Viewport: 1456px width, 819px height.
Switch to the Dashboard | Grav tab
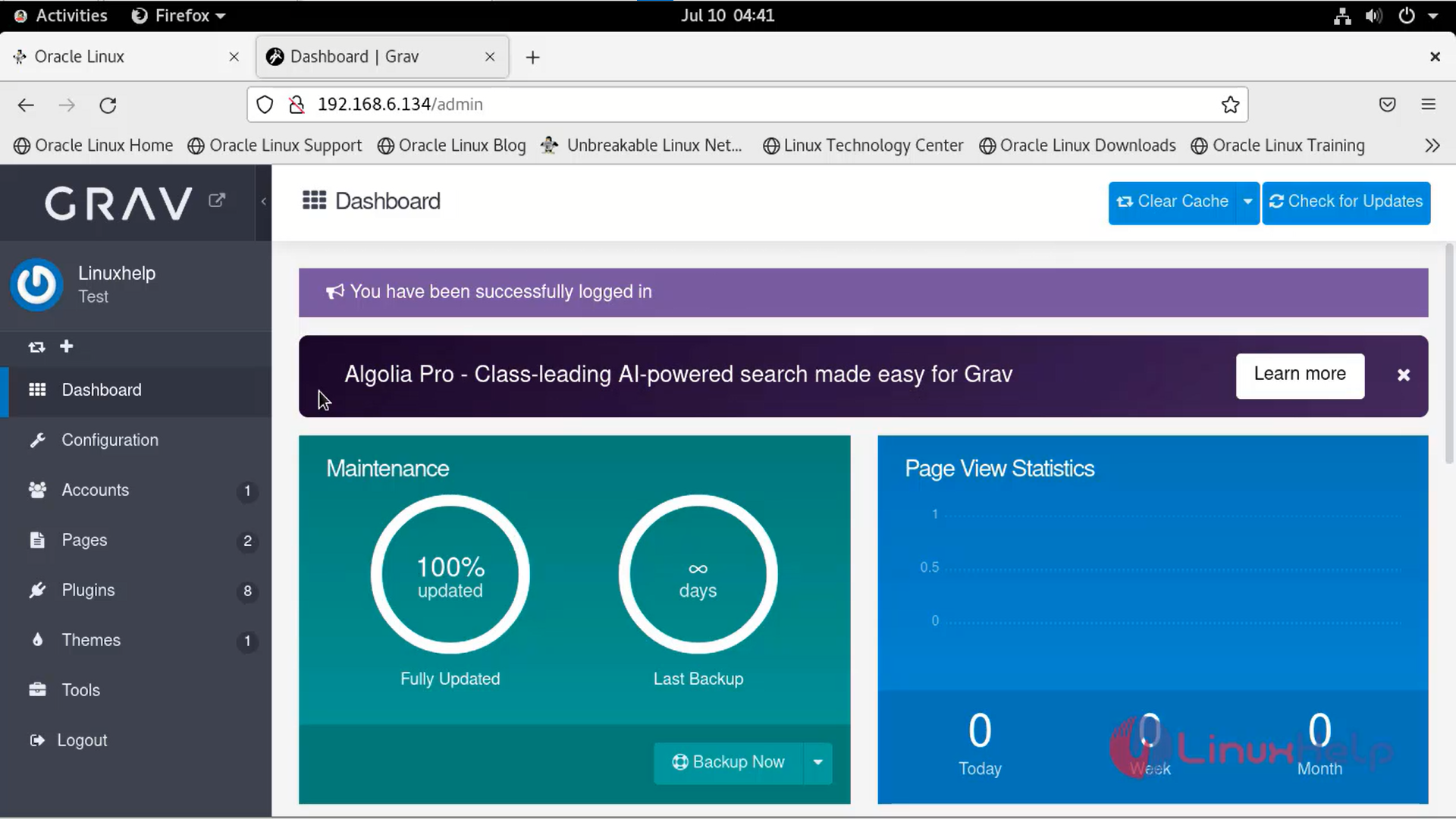click(382, 57)
